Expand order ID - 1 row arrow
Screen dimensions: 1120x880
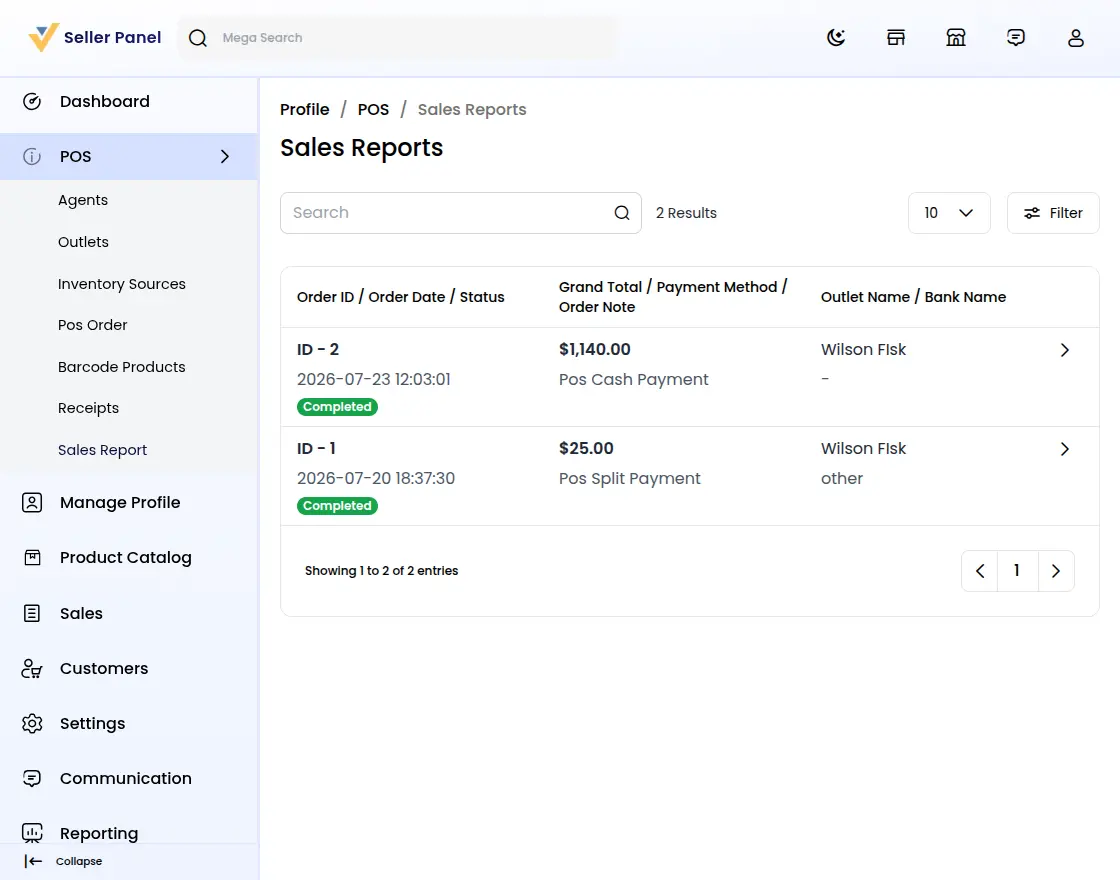click(x=1065, y=449)
